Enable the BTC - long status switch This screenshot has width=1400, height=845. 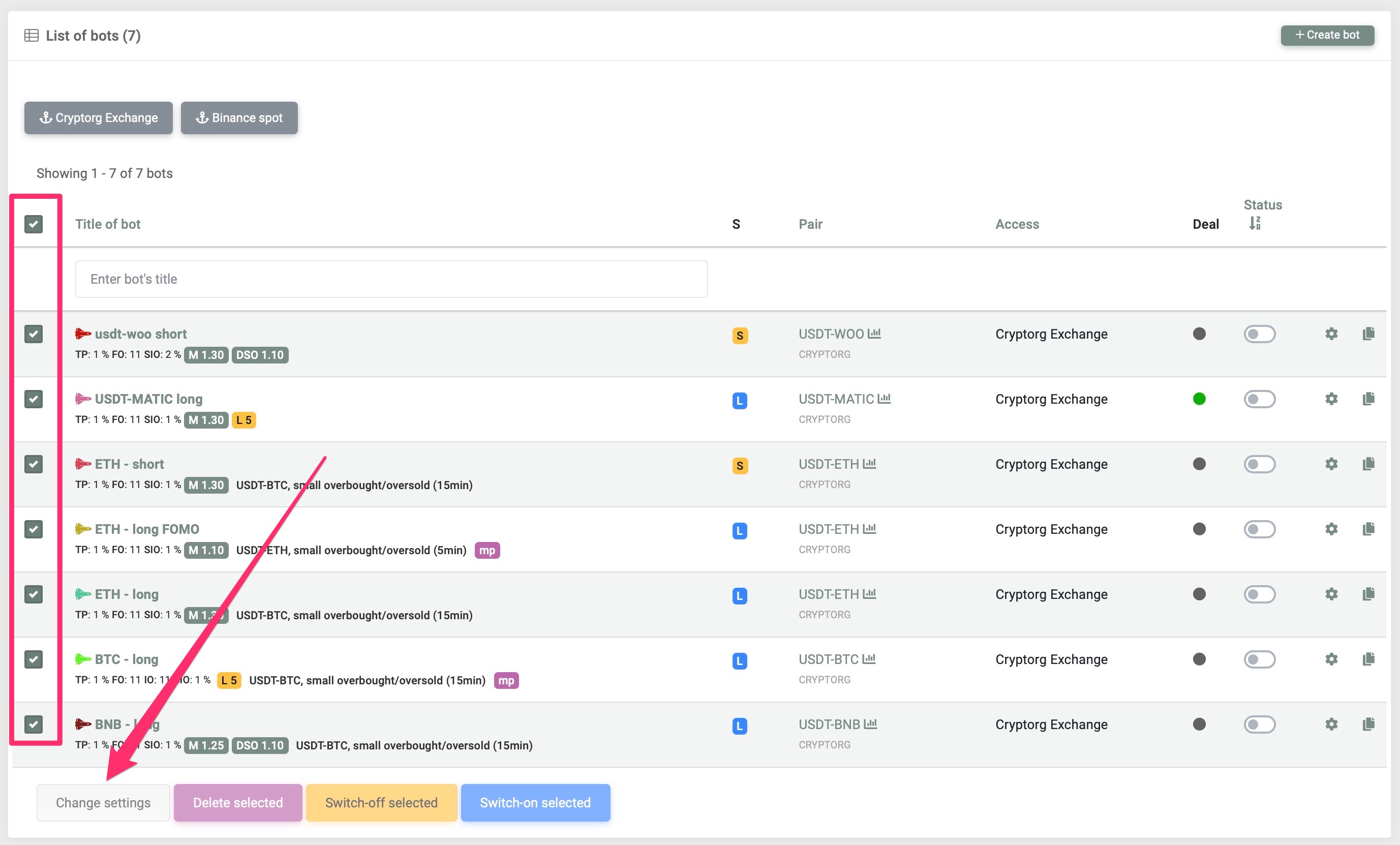1260,659
